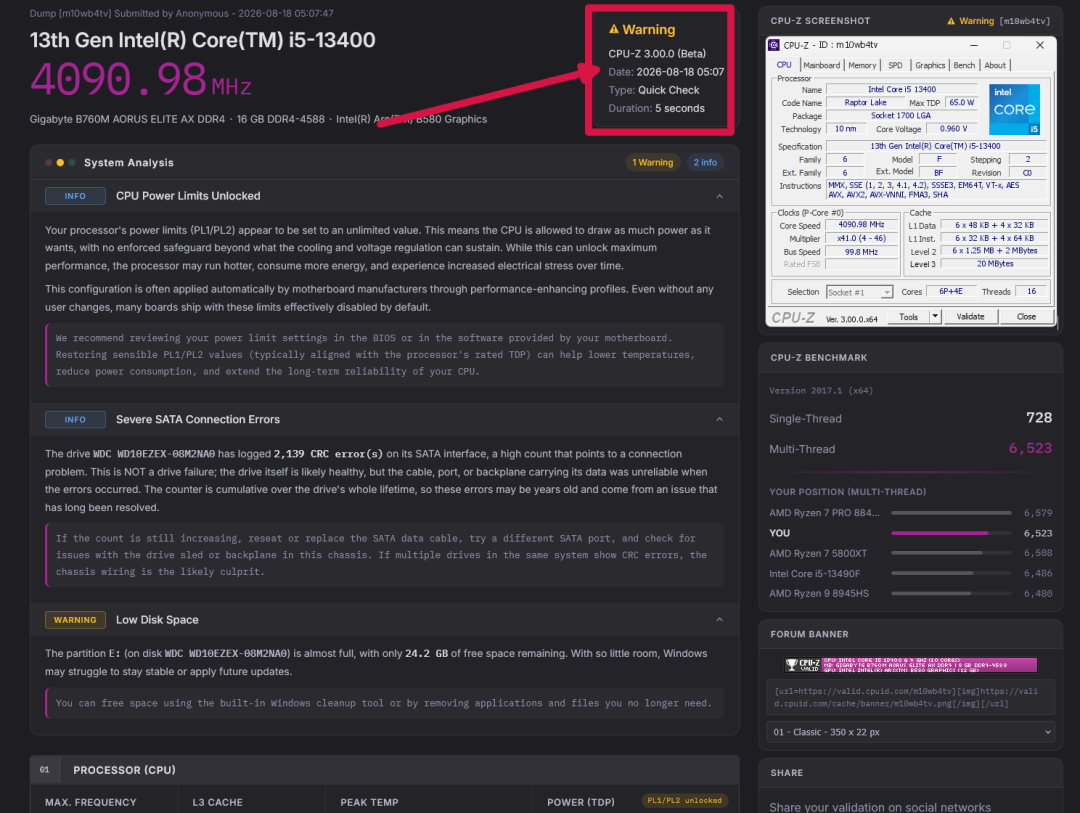This screenshot has width=1080, height=813.
Task: Collapse the Severe SATA Connection Errors section
Action: 719,420
